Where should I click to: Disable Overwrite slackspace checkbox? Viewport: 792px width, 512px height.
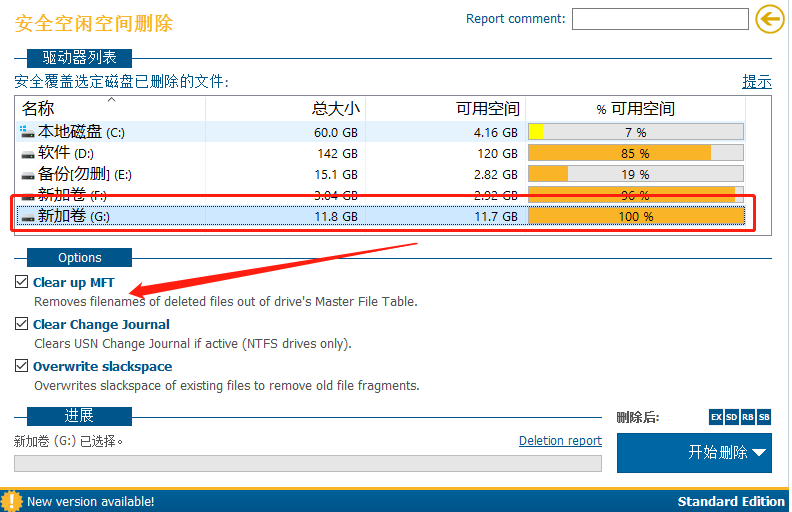click(x=21, y=366)
